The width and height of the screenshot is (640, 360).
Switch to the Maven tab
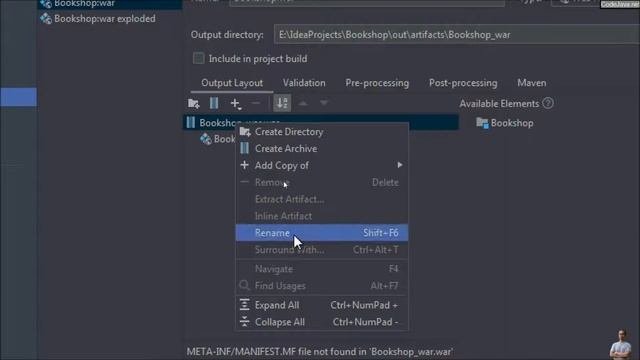531,83
